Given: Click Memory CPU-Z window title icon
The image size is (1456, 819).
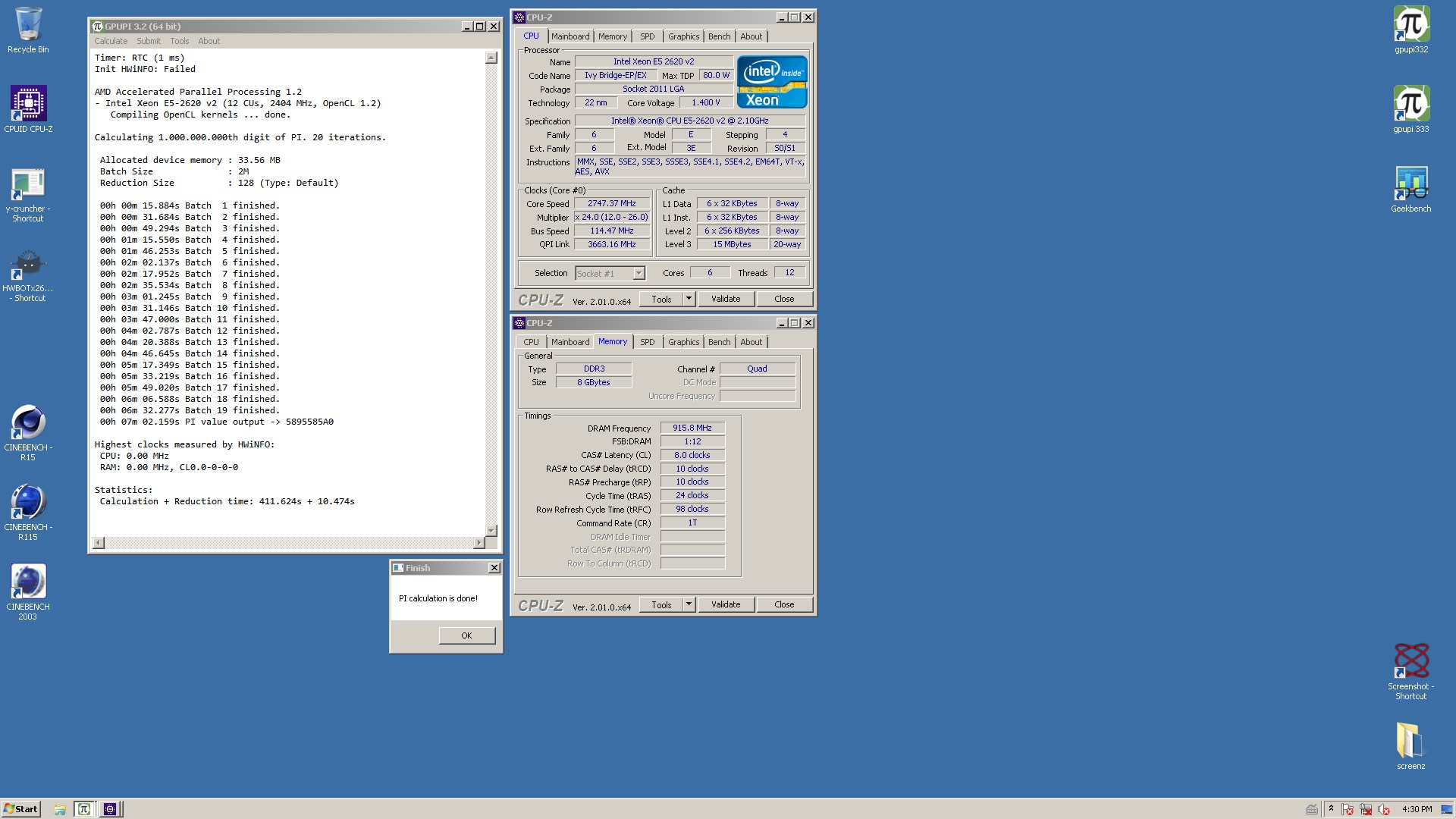Looking at the screenshot, I should tap(519, 323).
